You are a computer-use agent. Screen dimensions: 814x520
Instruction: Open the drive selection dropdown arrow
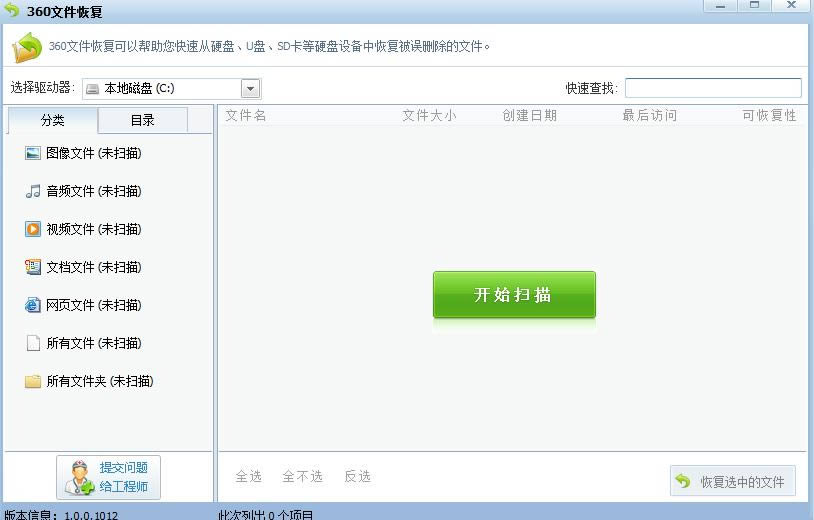(x=250, y=89)
